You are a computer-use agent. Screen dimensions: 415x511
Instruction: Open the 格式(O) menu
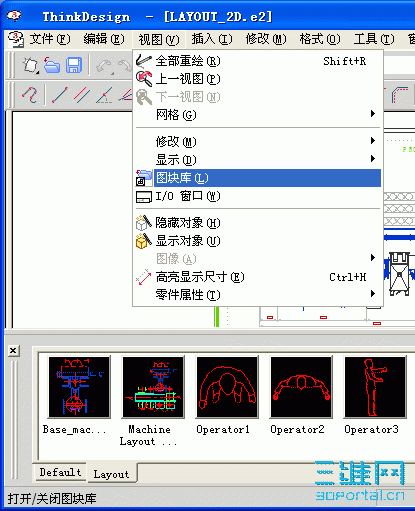(320, 39)
